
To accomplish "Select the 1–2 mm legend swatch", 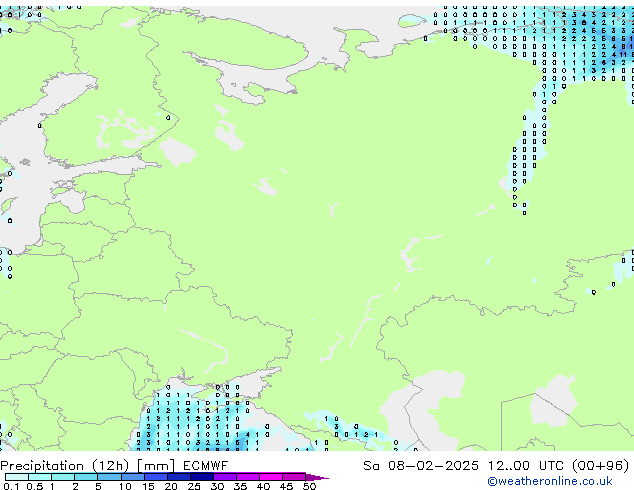I will tap(63, 477).
